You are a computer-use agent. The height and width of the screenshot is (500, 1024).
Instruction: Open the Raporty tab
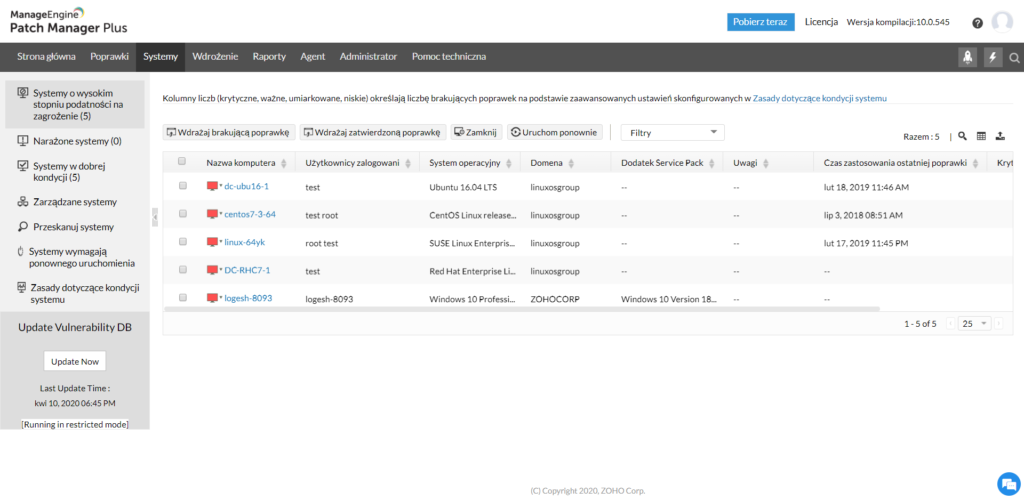point(269,57)
